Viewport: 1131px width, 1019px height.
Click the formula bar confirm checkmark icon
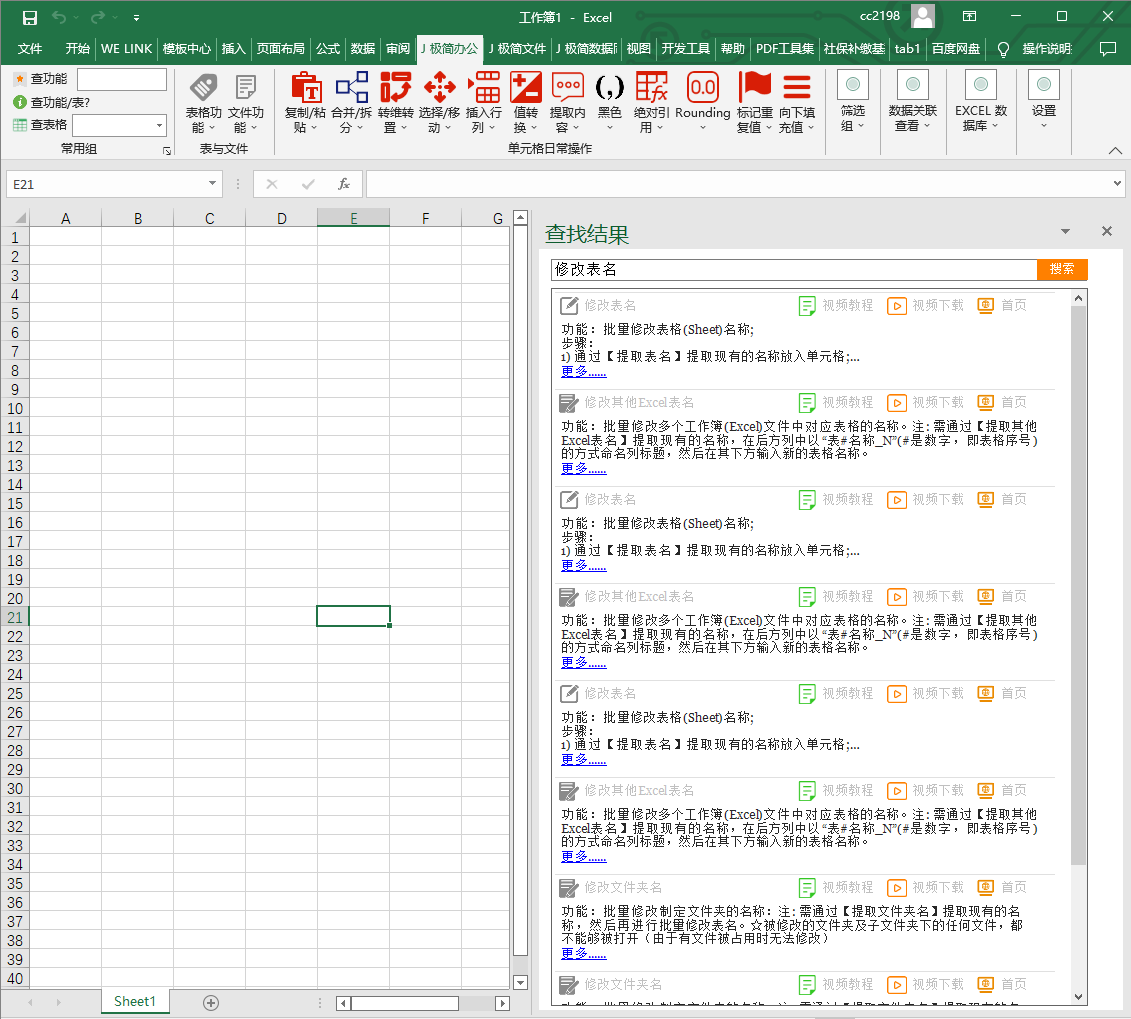tap(308, 185)
